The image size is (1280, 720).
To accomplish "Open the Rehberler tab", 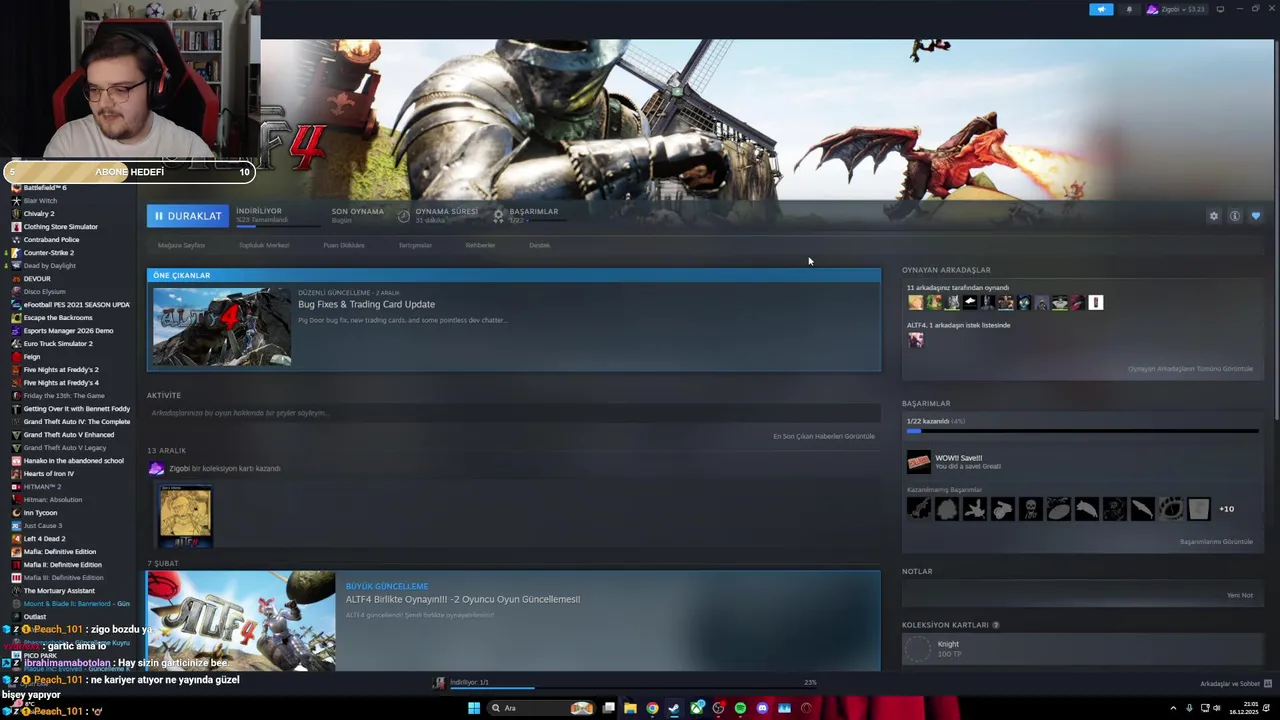I will coord(480,245).
